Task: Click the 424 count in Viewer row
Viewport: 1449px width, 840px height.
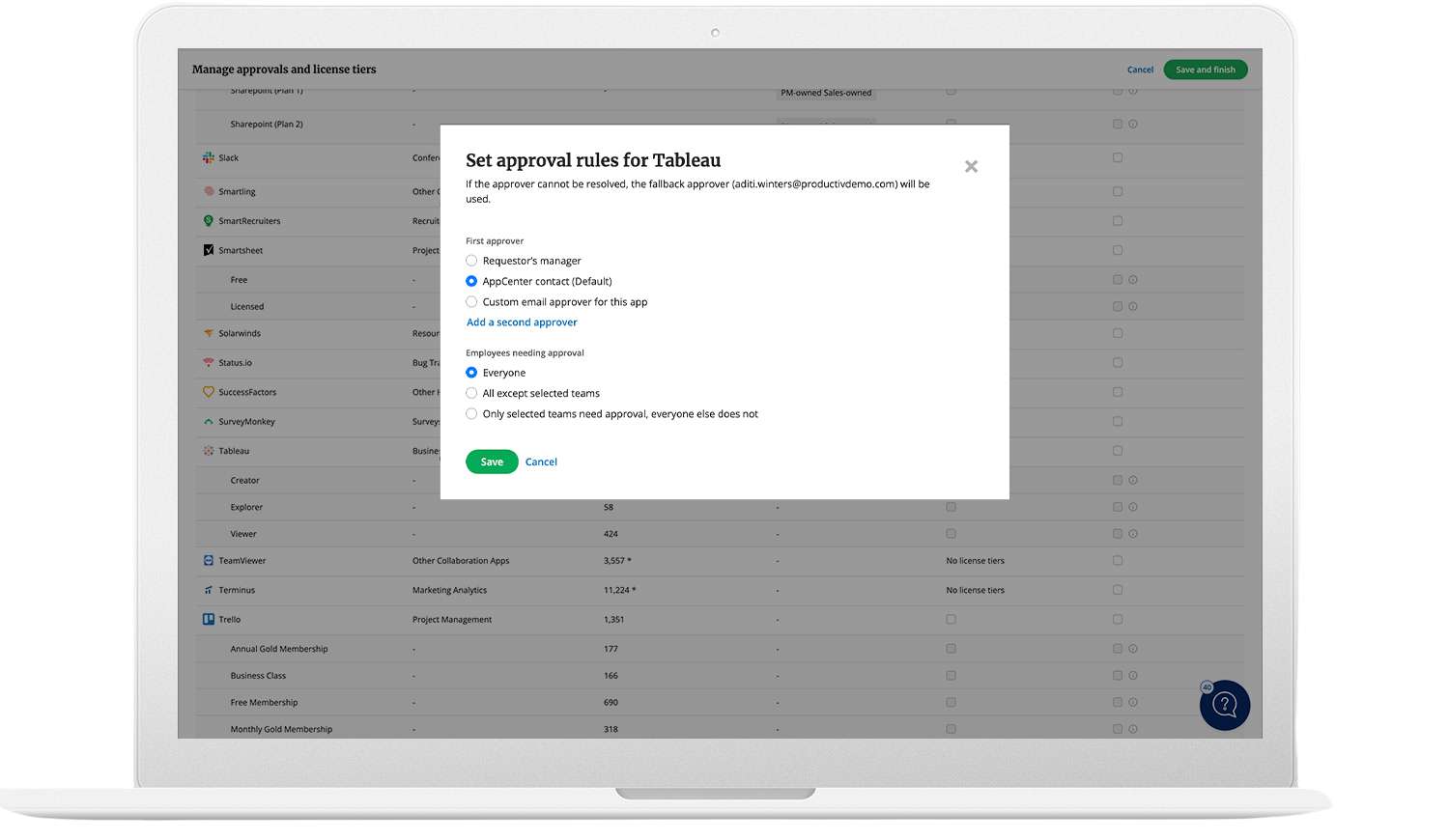Action: pos(611,534)
